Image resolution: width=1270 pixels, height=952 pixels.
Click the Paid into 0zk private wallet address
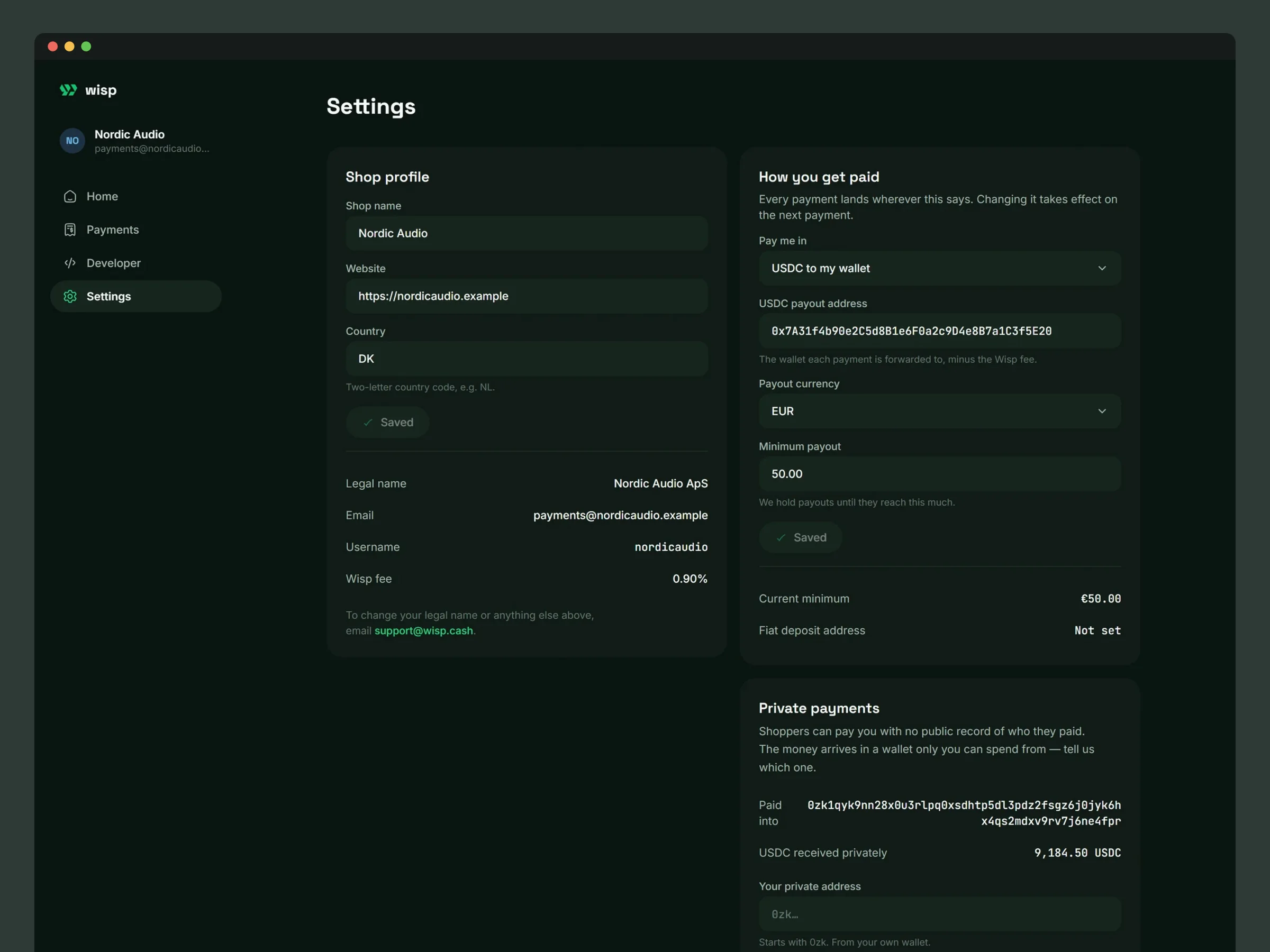(964, 813)
